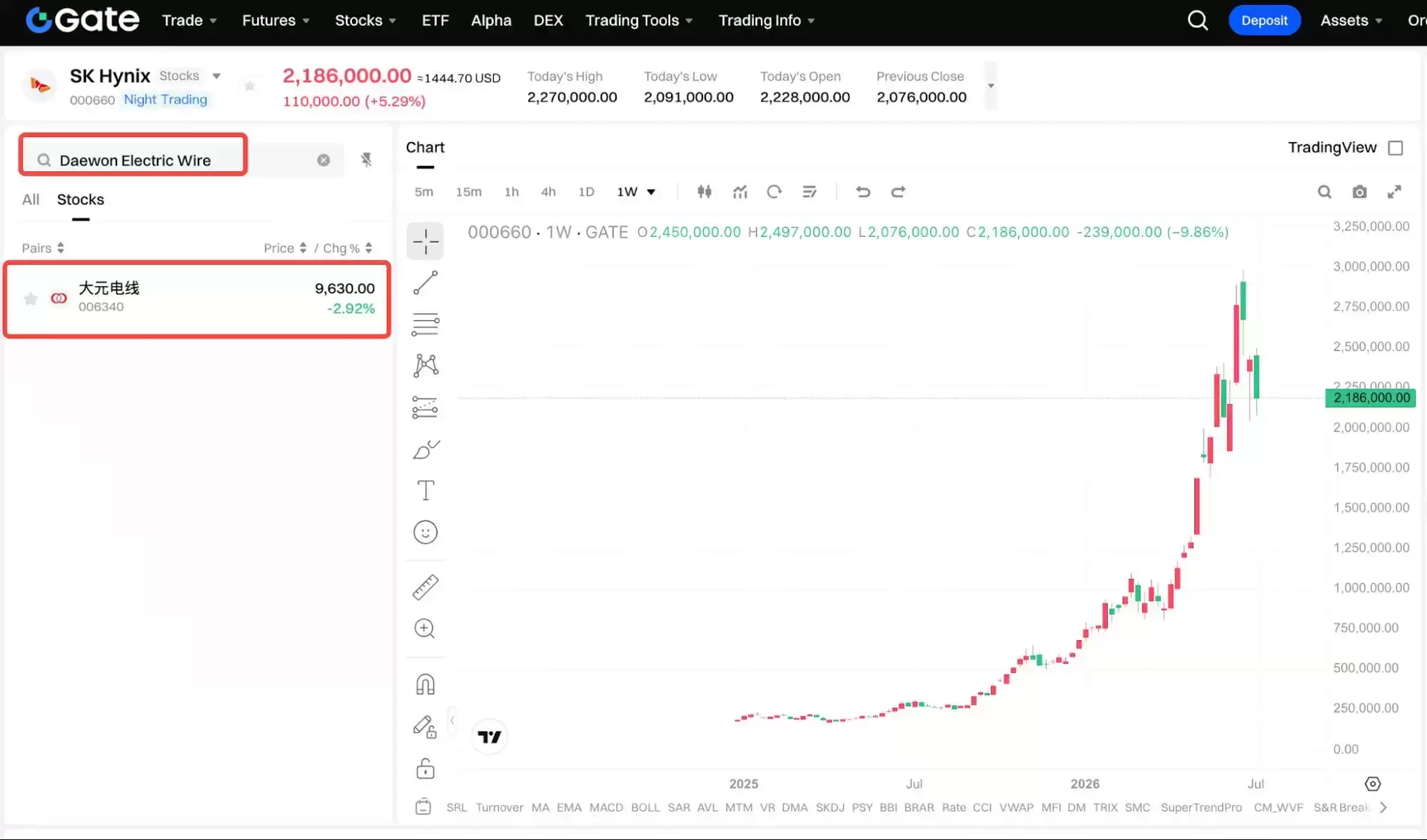Open the Night Trading link

(166, 99)
